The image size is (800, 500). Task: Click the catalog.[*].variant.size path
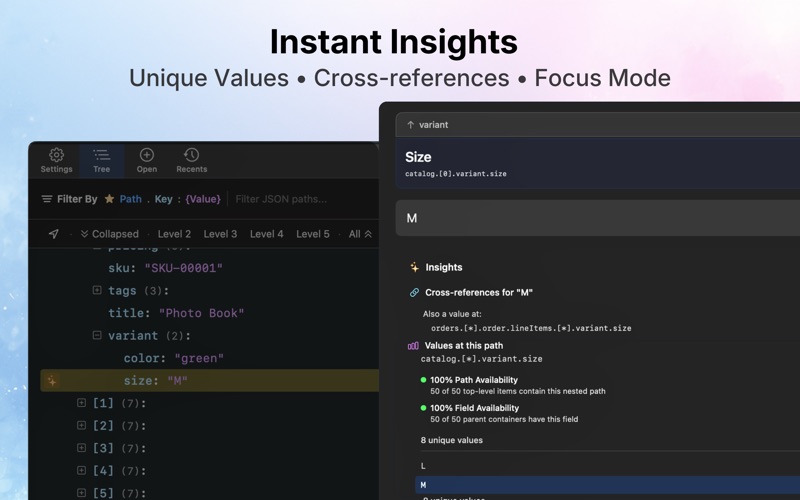tap(481, 359)
